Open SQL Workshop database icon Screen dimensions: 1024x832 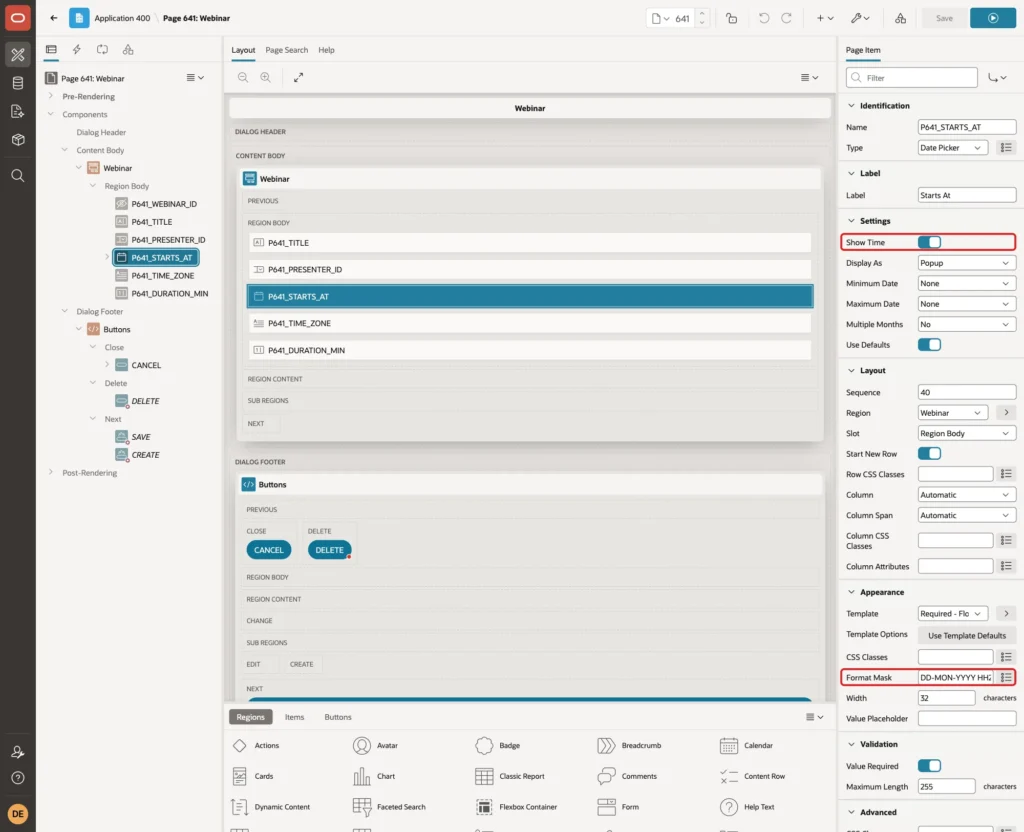(x=18, y=83)
